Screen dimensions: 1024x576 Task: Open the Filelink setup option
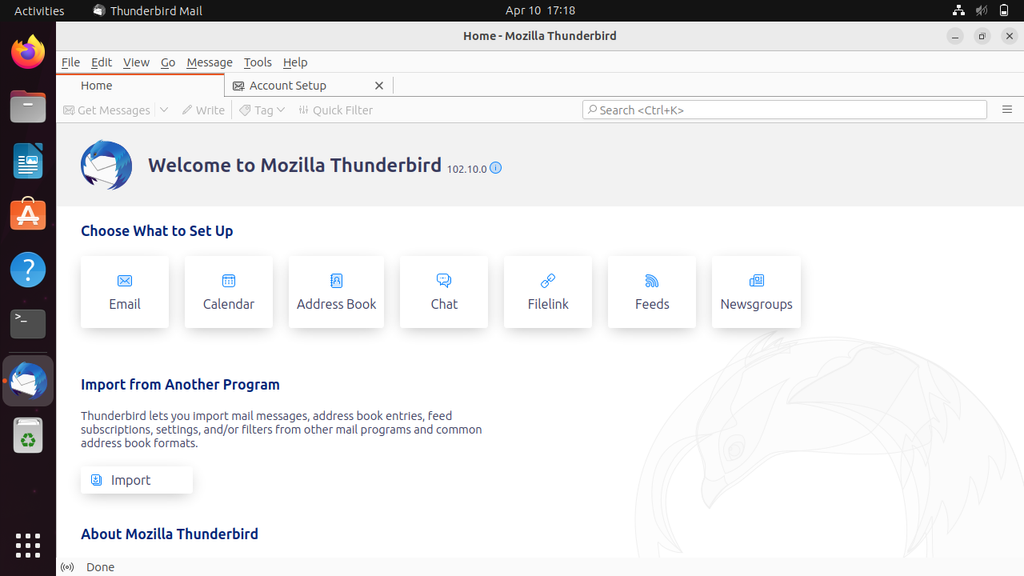click(x=547, y=291)
